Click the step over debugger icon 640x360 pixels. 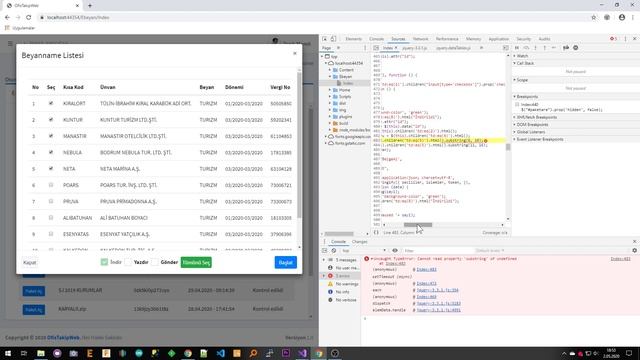click(526, 48)
